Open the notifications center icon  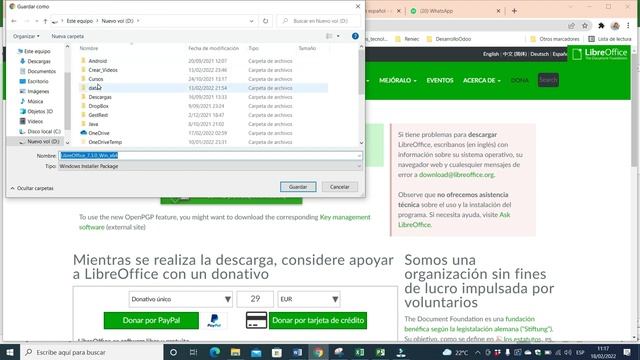(627, 352)
